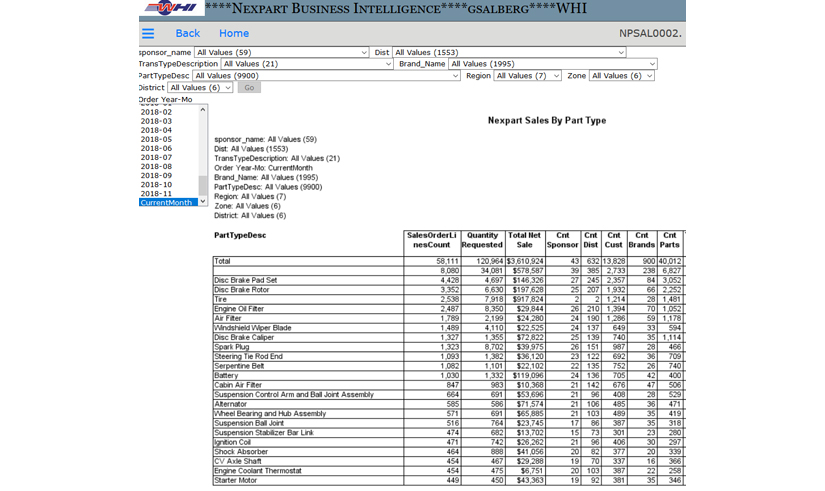The height and width of the screenshot is (491, 825).
Task: Click the Engine Oil Filter row
Action: [447, 309]
